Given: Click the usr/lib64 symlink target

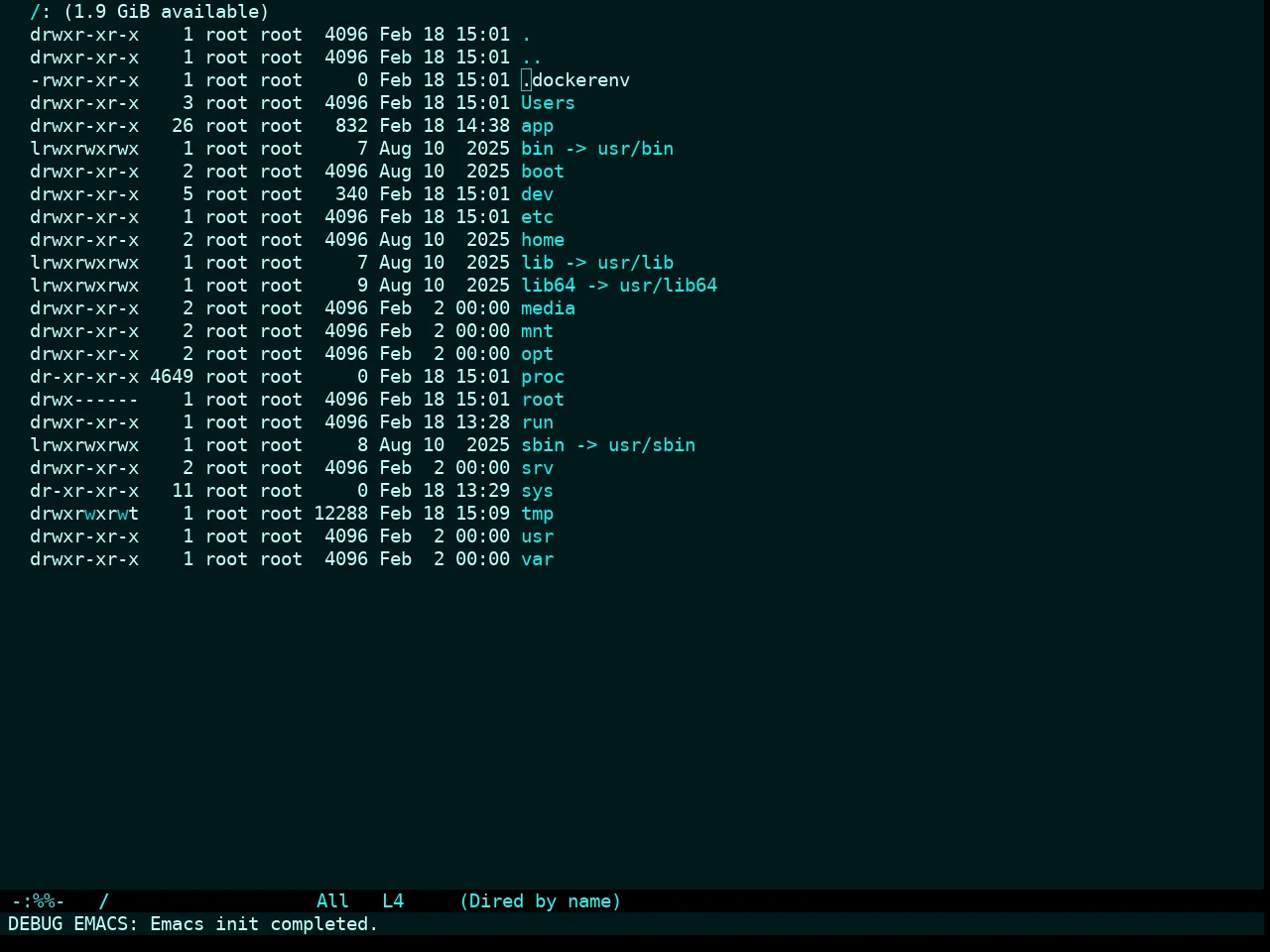Looking at the screenshot, I should [x=668, y=286].
